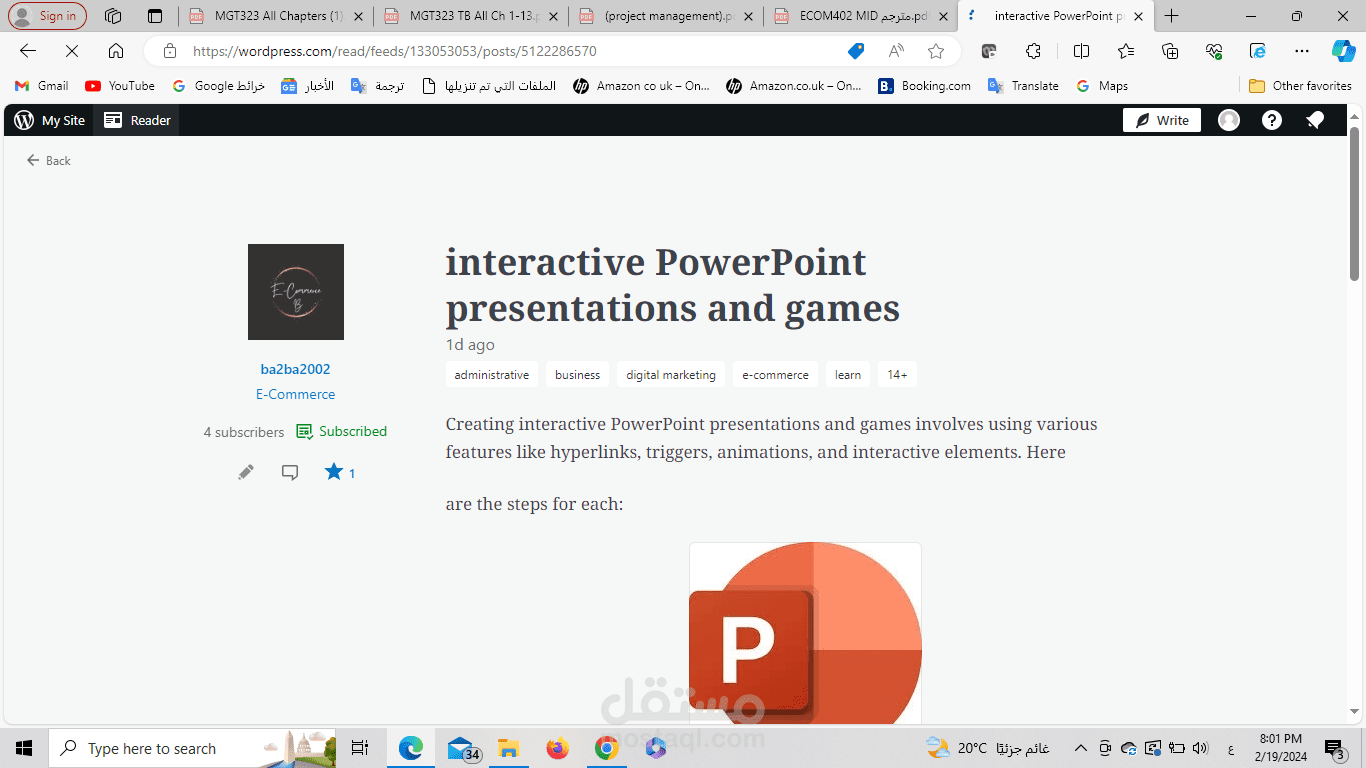The height and width of the screenshot is (768, 1366).
Task: Open the ba2ba2002 author link
Action: (295, 369)
